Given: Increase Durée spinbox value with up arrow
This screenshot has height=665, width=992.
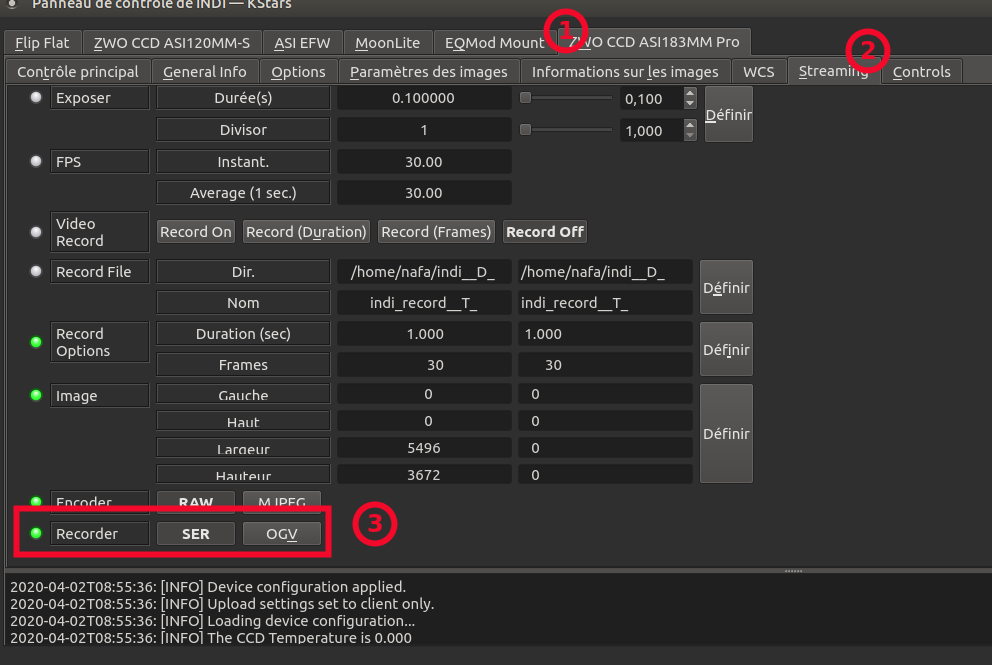Looking at the screenshot, I should [x=690, y=93].
